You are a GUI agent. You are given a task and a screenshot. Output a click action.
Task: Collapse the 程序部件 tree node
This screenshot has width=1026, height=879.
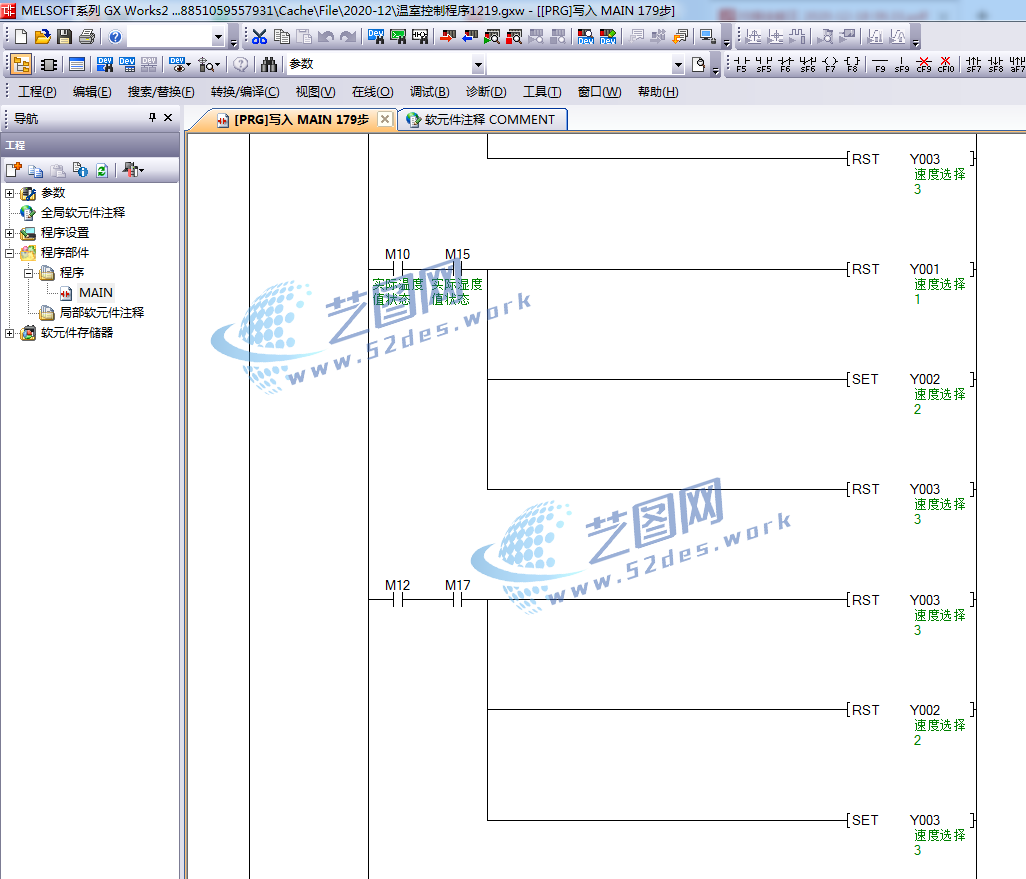click(9, 253)
